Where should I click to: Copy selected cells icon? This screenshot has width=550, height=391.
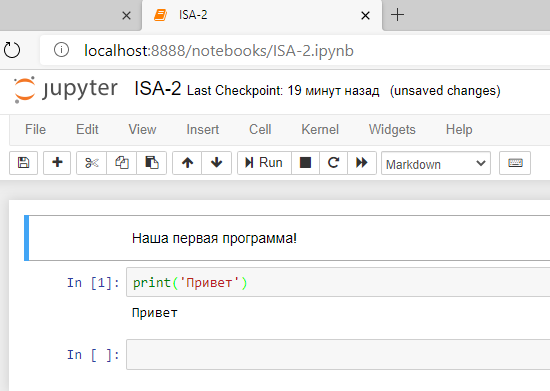pyautogui.click(x=122, y=163)
